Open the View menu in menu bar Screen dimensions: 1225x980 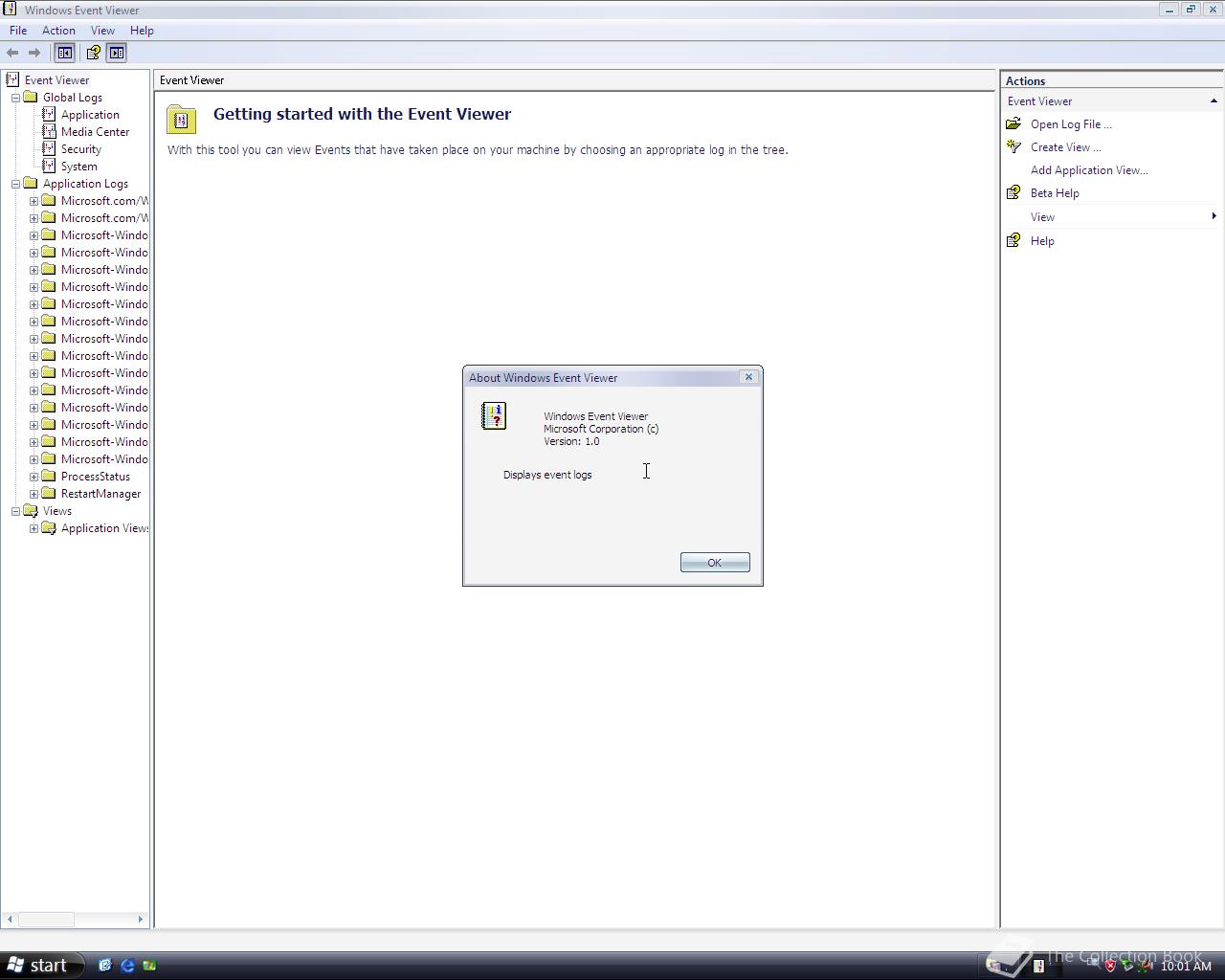(x=102, y=31)
